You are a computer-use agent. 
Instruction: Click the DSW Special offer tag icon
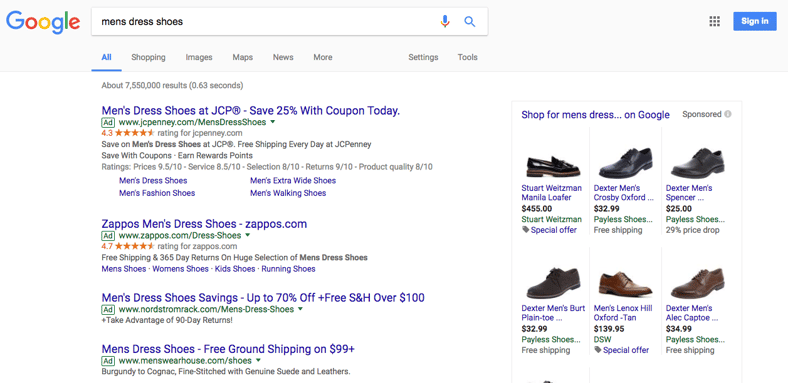click(x=598, y=350)
